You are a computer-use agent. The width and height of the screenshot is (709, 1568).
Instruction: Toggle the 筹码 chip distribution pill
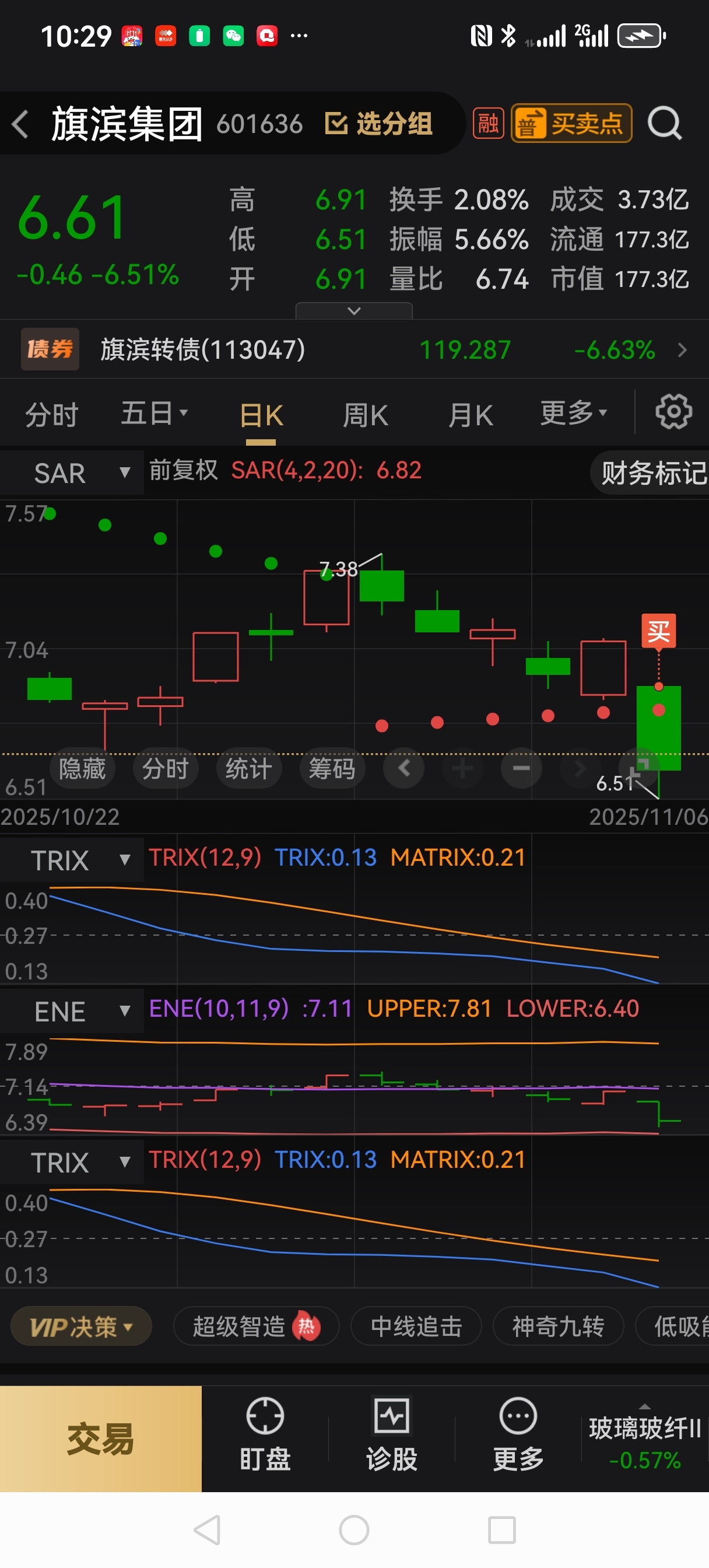tap(332, 769)
